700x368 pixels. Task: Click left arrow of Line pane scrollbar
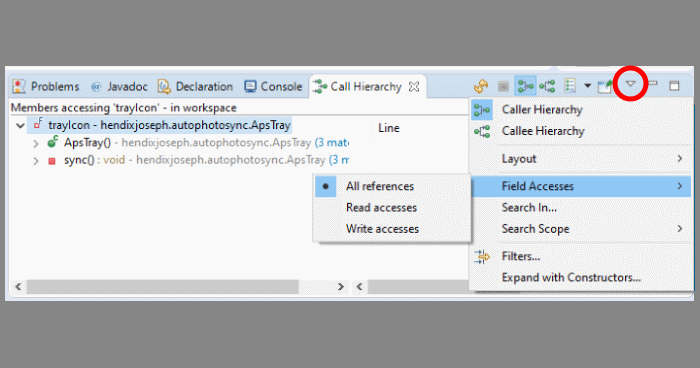tap(359, 287)
